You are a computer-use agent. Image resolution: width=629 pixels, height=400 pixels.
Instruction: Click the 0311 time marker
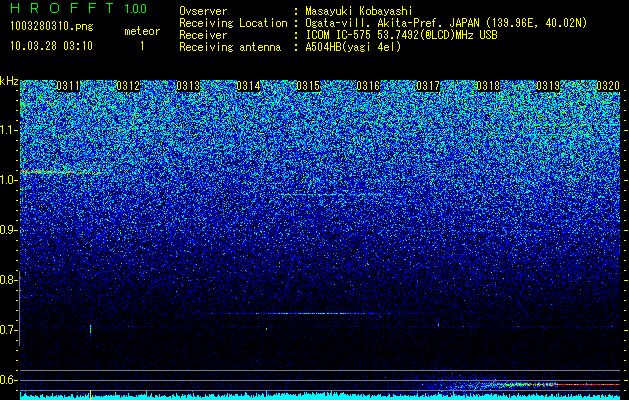point(68,86)
